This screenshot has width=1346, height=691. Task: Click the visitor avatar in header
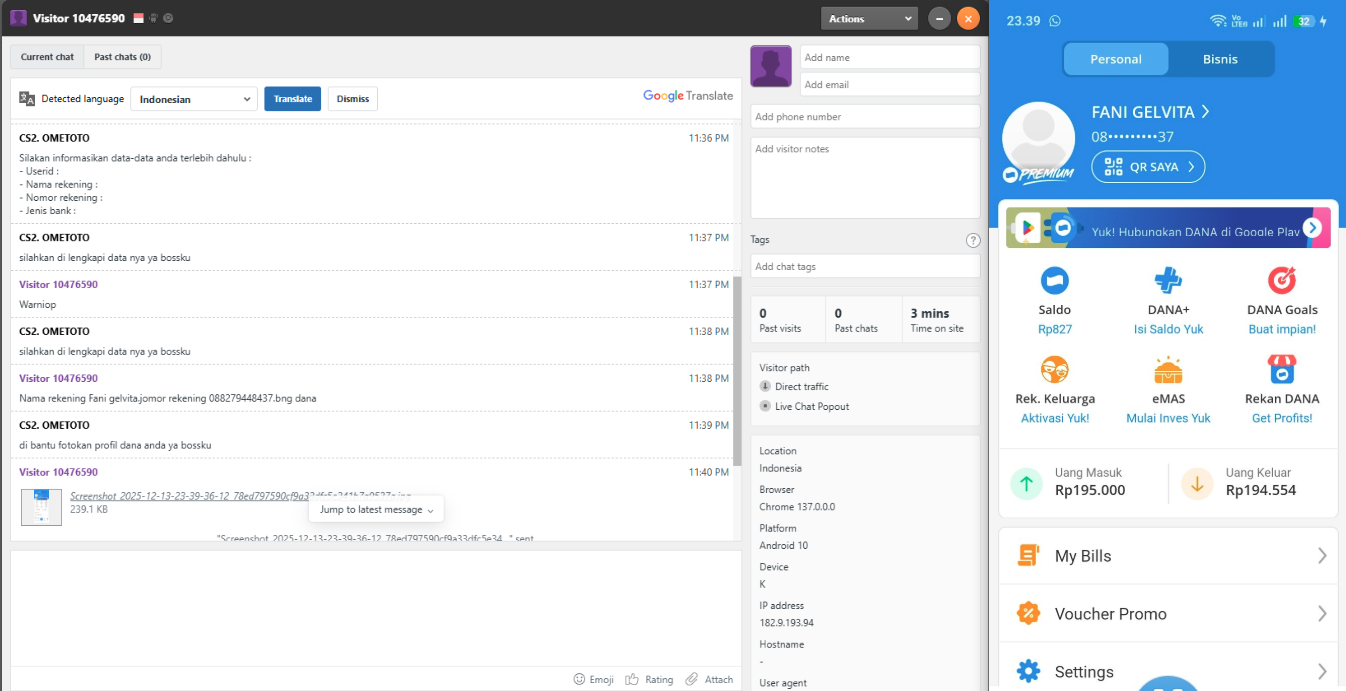[x=18, y=18]
